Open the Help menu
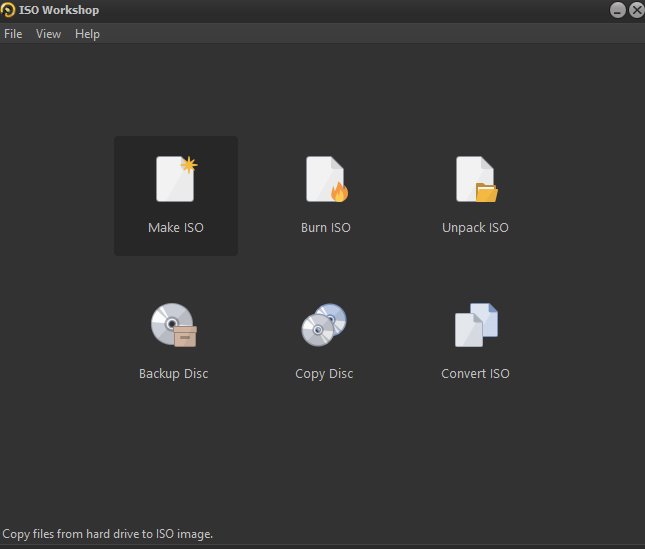The image size is (645, 549). (x=87, y=34)
